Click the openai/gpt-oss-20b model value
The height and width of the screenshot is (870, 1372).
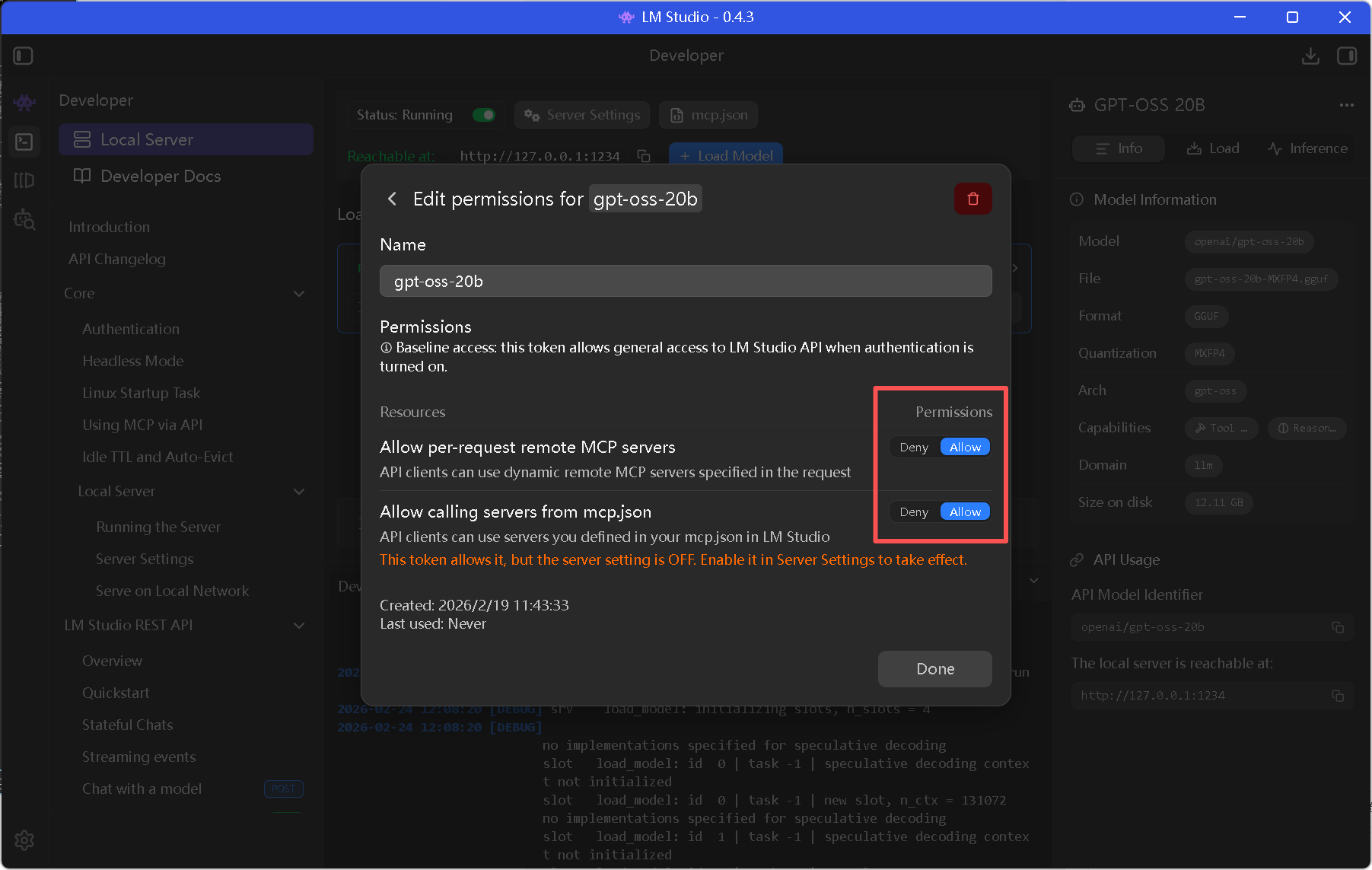coord(1249,242)
